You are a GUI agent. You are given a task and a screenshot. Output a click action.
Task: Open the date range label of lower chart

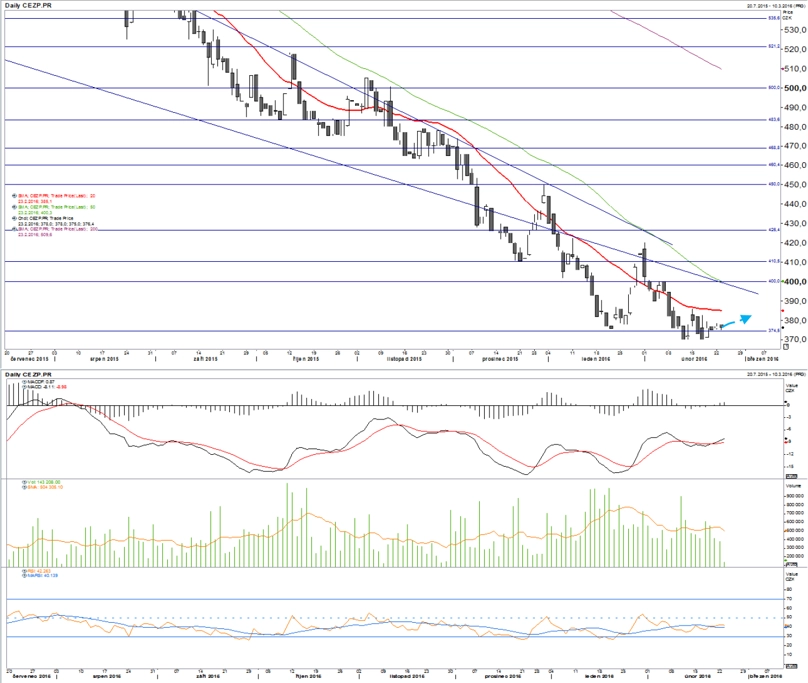[x=776, y=374]
